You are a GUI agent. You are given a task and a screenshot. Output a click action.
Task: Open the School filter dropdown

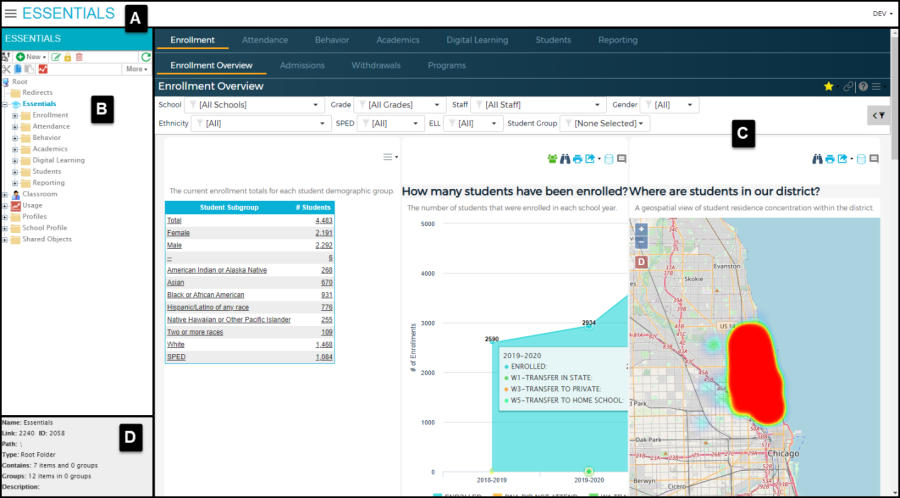point(255,105)
